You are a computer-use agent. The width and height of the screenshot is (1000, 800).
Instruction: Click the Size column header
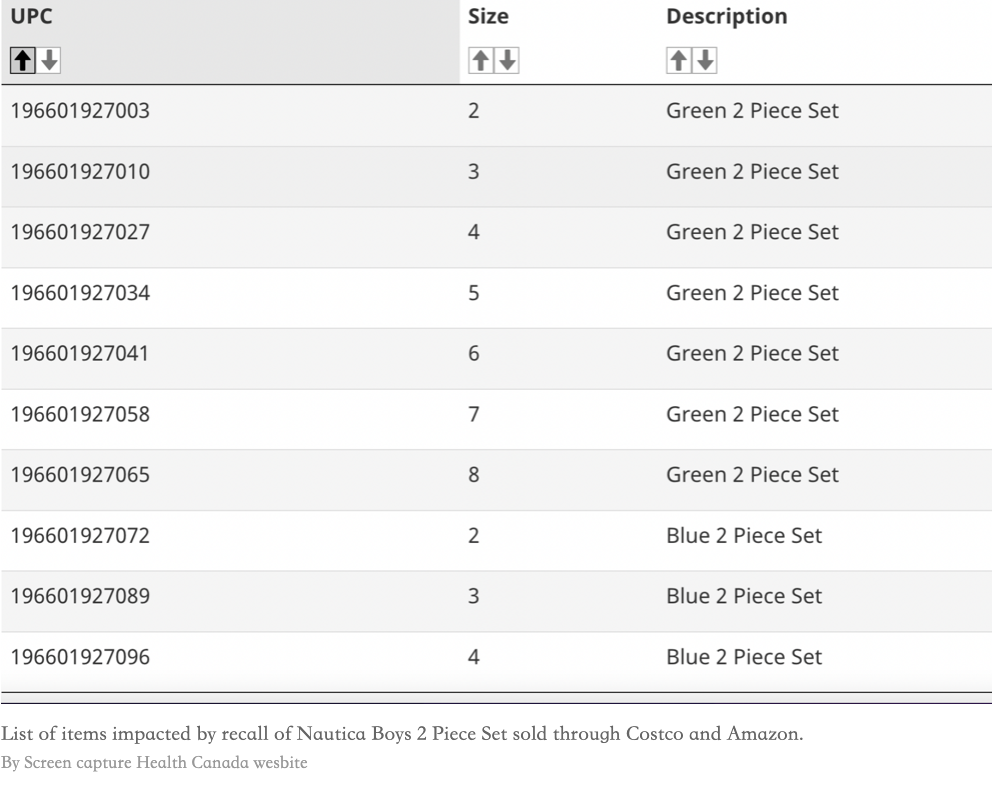pyautogui.click(x=489, y=17)
